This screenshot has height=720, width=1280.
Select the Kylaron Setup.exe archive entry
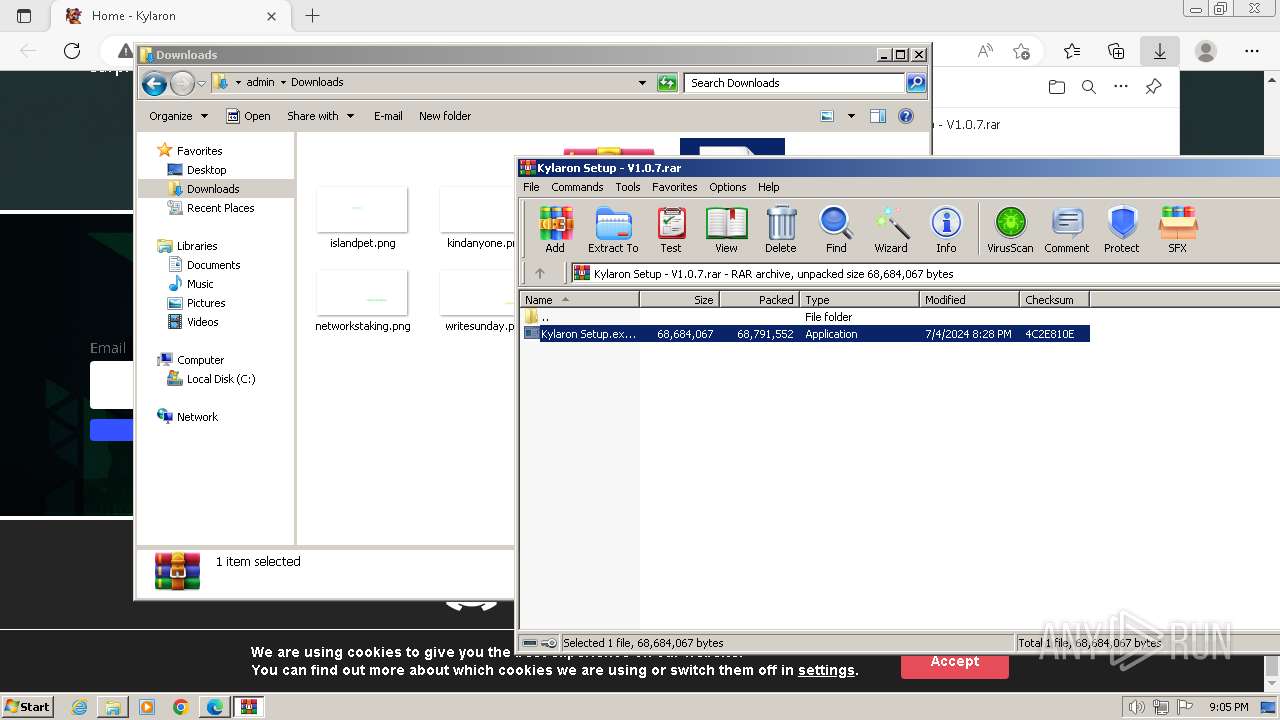click(805, 334)
